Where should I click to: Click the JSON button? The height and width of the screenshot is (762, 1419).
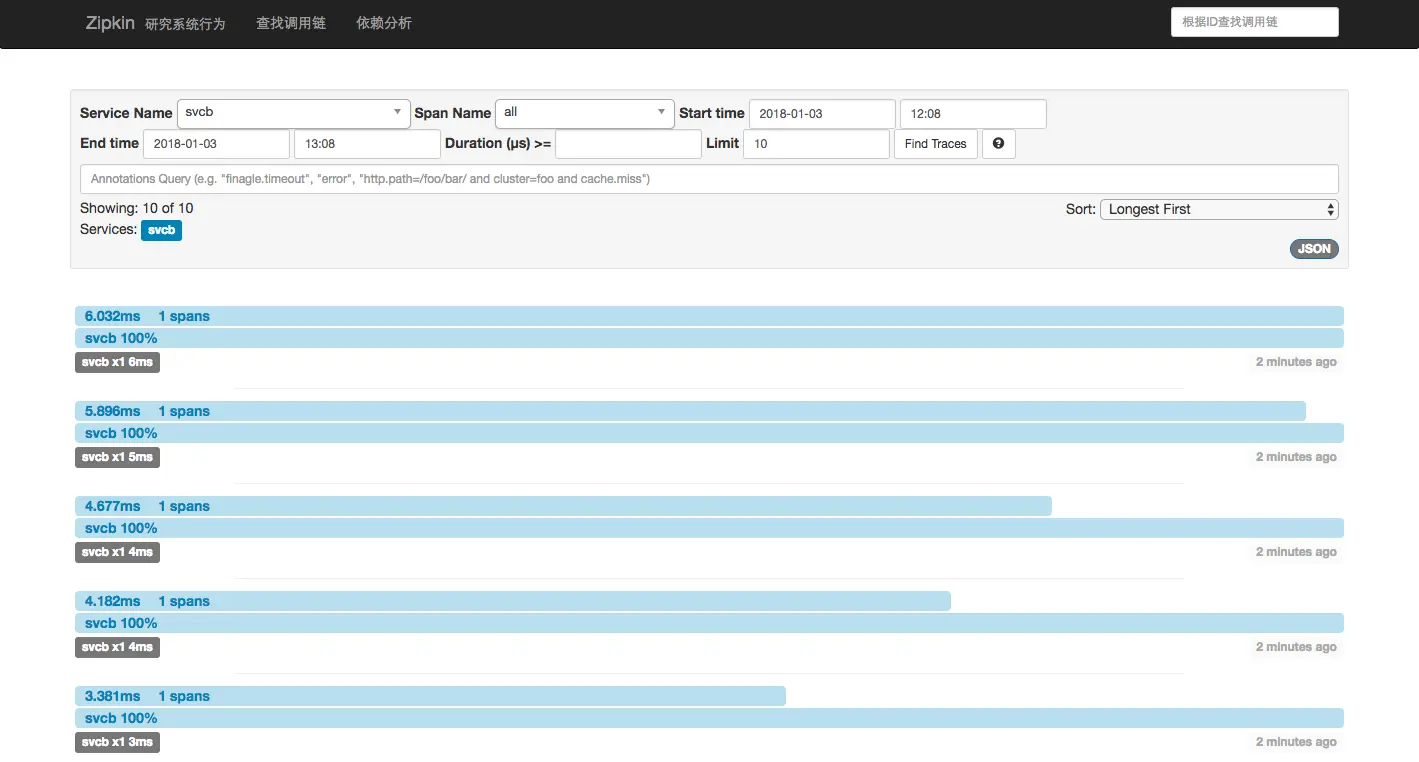tap(1314, 249)
